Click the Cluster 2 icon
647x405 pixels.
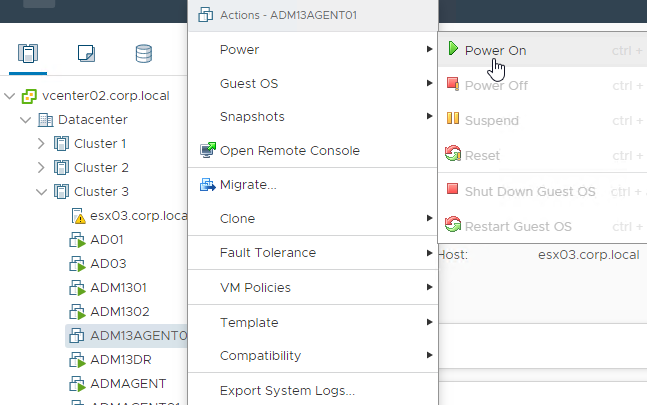[x=61, y=168]
